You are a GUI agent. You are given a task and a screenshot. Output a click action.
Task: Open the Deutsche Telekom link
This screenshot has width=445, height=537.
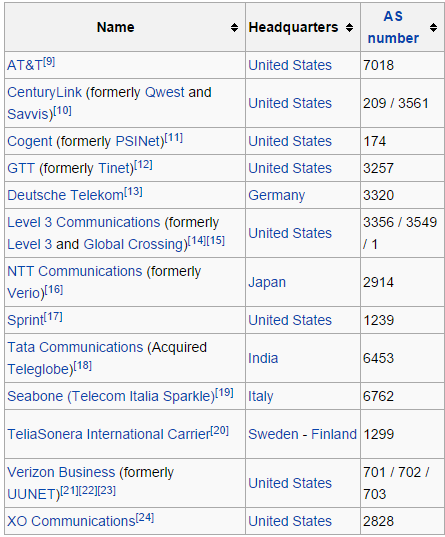coord(65,195)
